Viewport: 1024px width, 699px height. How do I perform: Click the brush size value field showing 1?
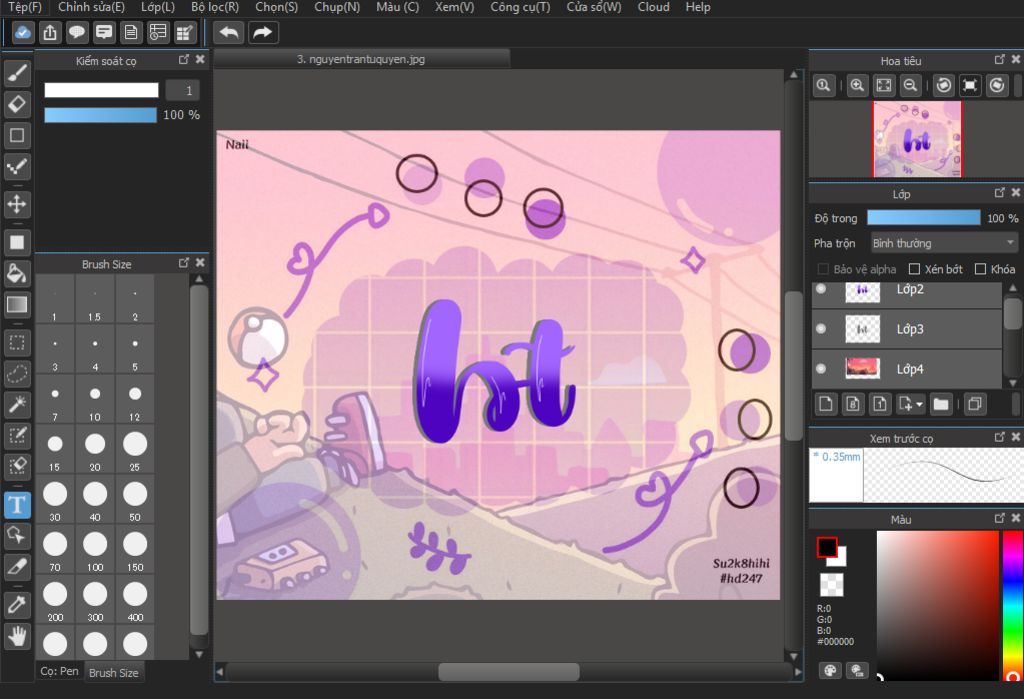(x=182, y=90)
